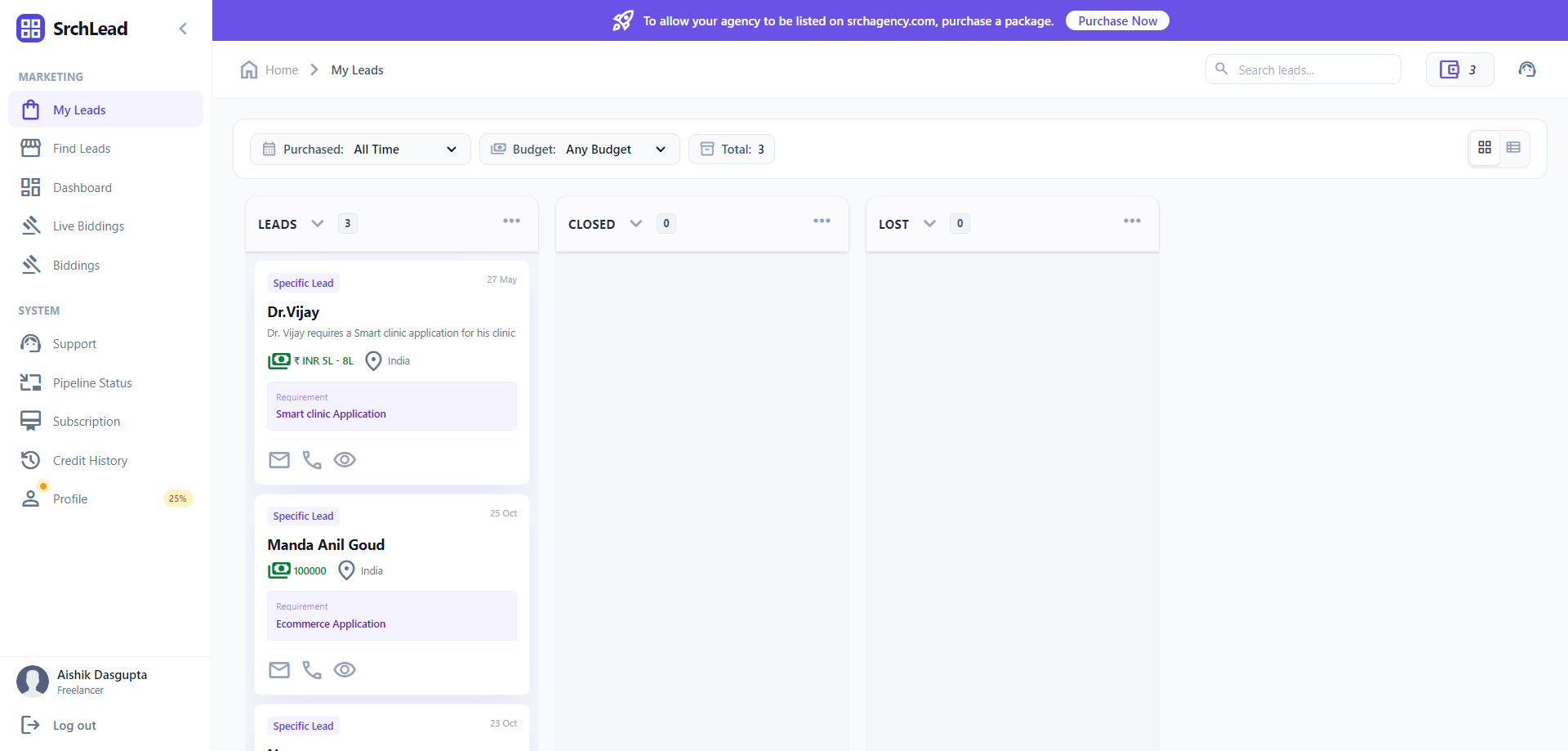Image resolution: width=1568 pixels, height=751 pixels.
Task: Click the 25 Oct date text
Action: click(x=503, y=513)
